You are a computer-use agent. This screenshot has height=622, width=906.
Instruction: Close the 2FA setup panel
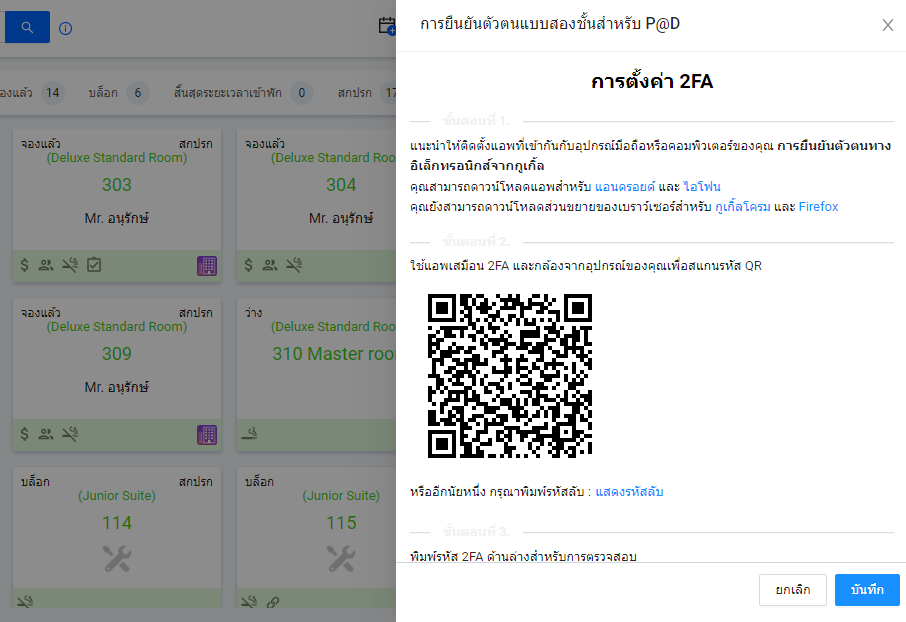tap(888, 25)
